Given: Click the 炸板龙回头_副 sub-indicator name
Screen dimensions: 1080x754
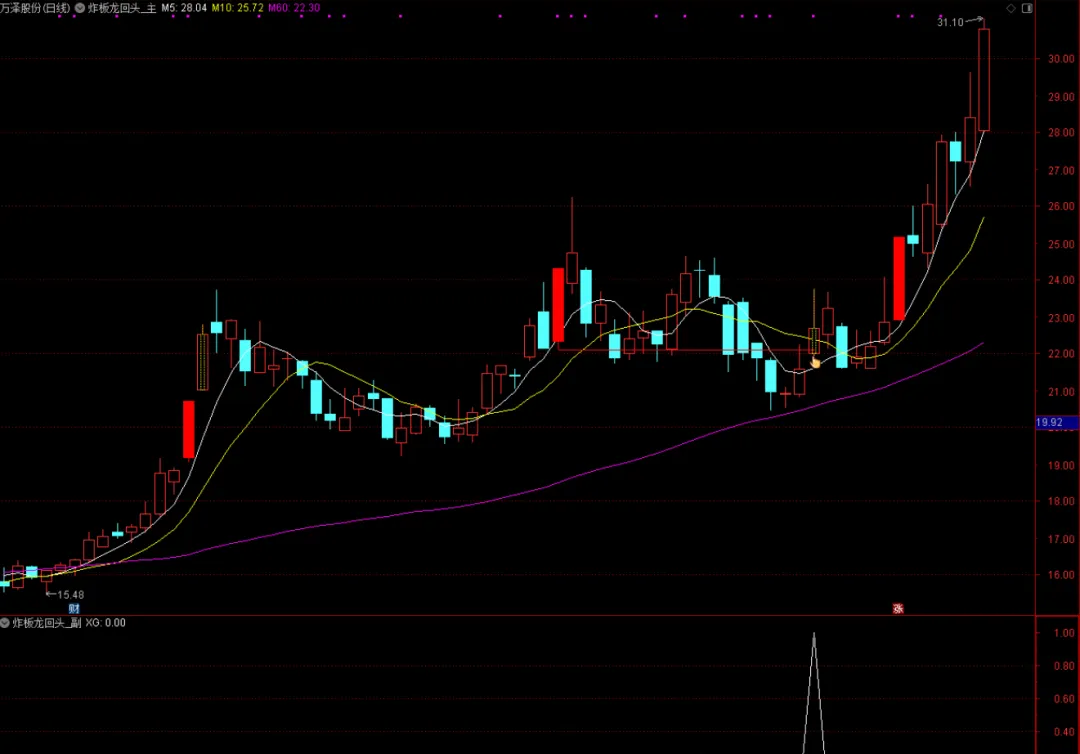Looking at the screenshot, I should (x=47, y=623).
